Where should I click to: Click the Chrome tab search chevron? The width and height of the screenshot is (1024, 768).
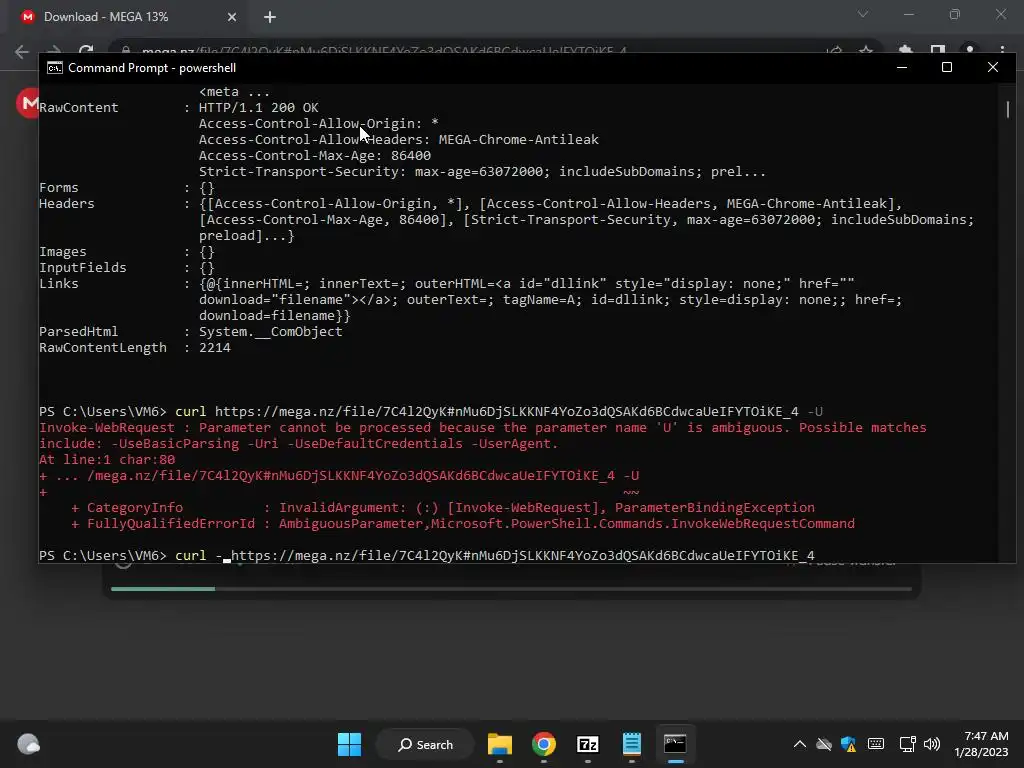(x=863, y=14)
